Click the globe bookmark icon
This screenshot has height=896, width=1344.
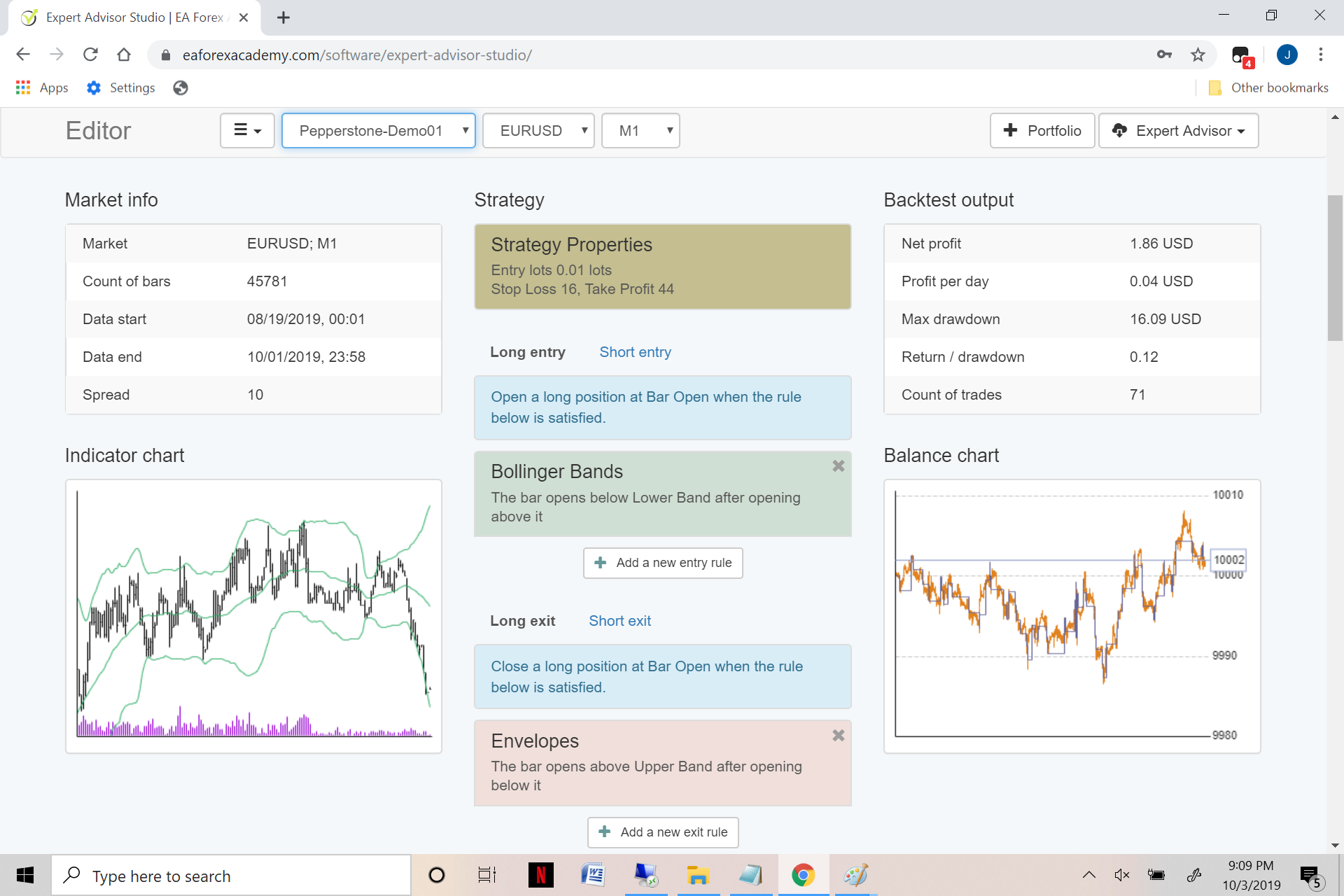click(181, 87)
